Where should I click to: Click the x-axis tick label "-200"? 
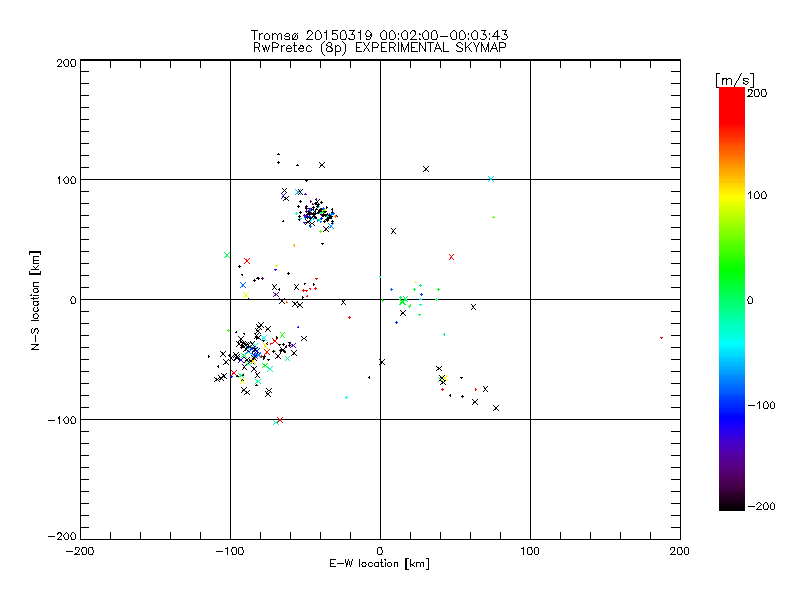click(x=80, y=552)
